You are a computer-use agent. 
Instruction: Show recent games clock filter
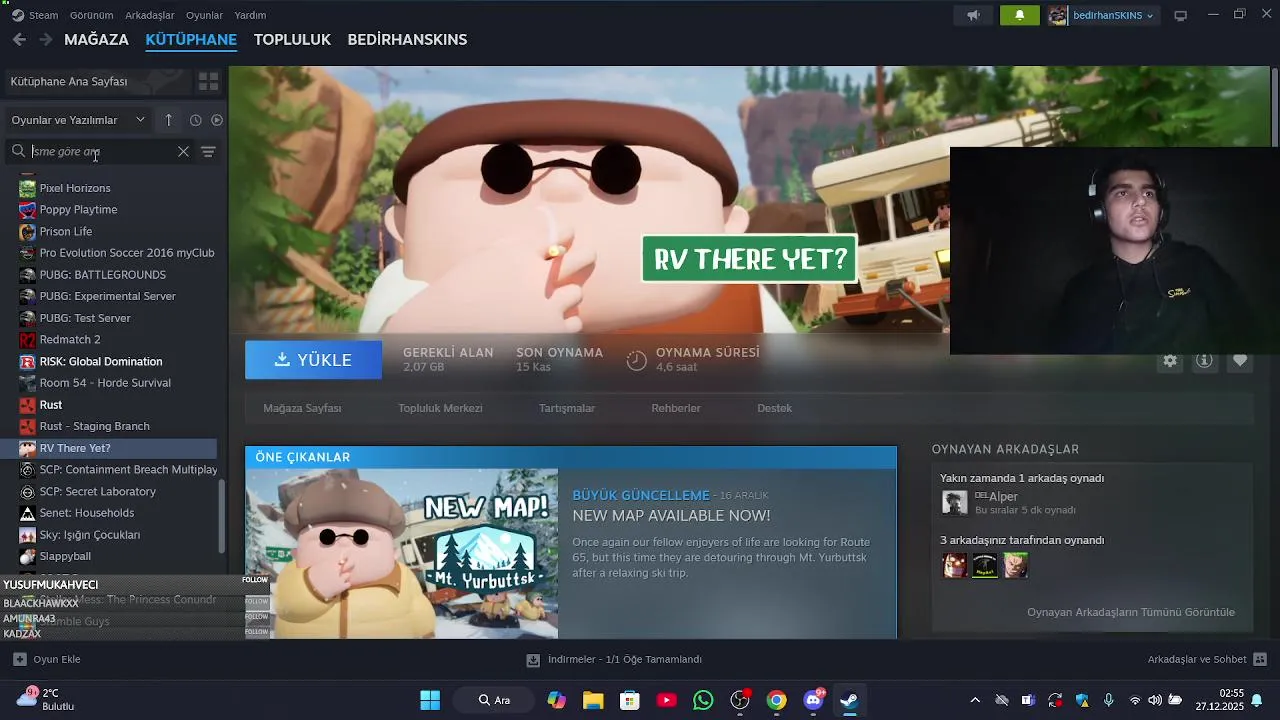[x=195, y=120]
